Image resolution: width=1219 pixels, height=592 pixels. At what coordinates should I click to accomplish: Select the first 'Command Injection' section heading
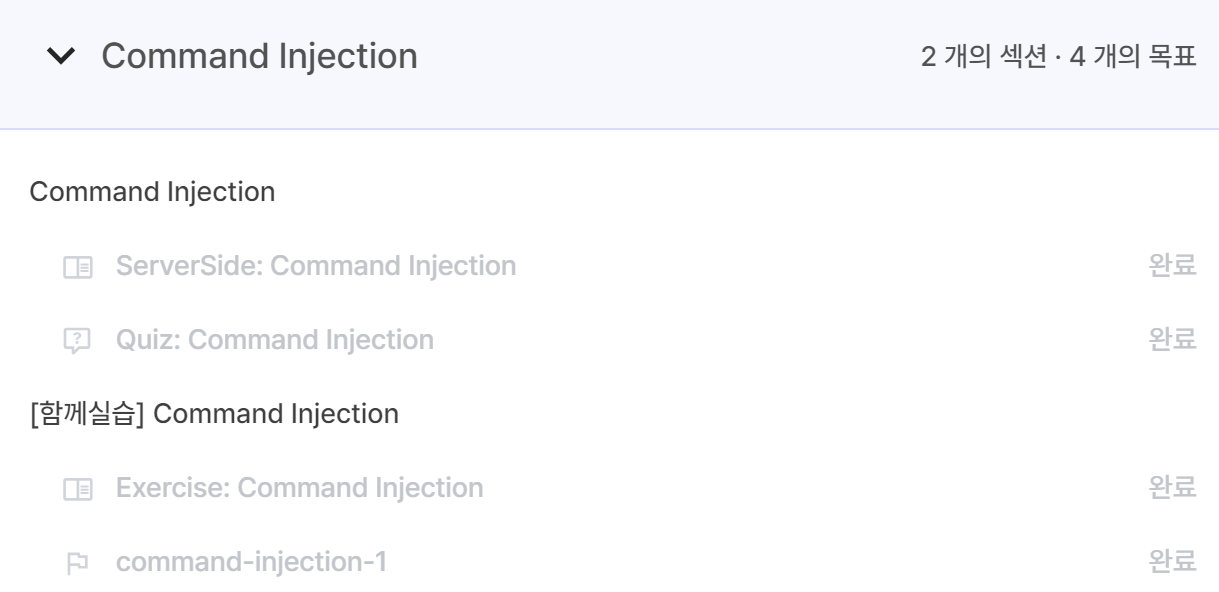(152, 191)
